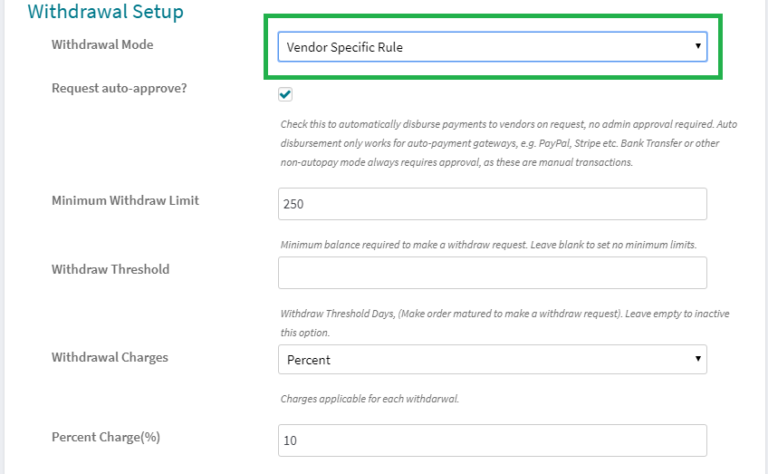Toggle the Request auto-approve checkbox
The image size is (768, 474).
tap(285, 94)
